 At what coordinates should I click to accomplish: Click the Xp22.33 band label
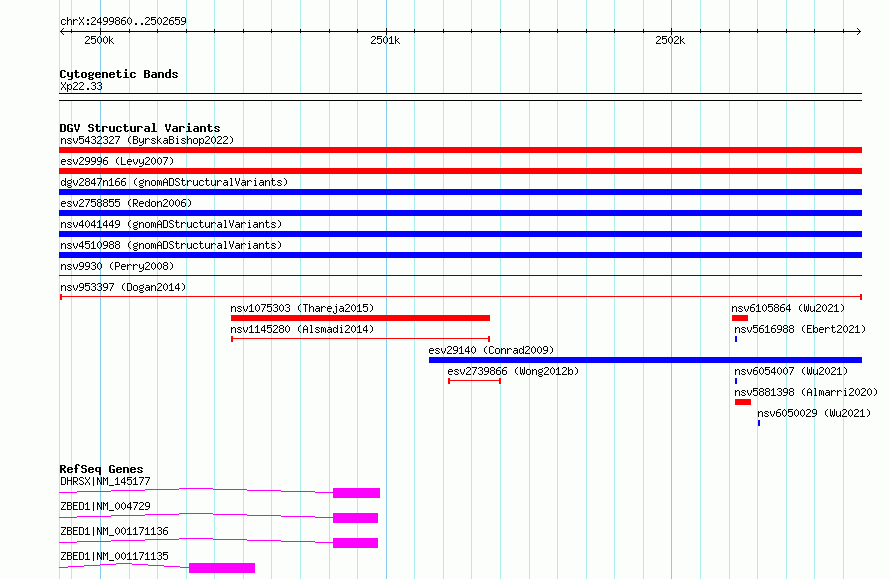tap(81, 86)
